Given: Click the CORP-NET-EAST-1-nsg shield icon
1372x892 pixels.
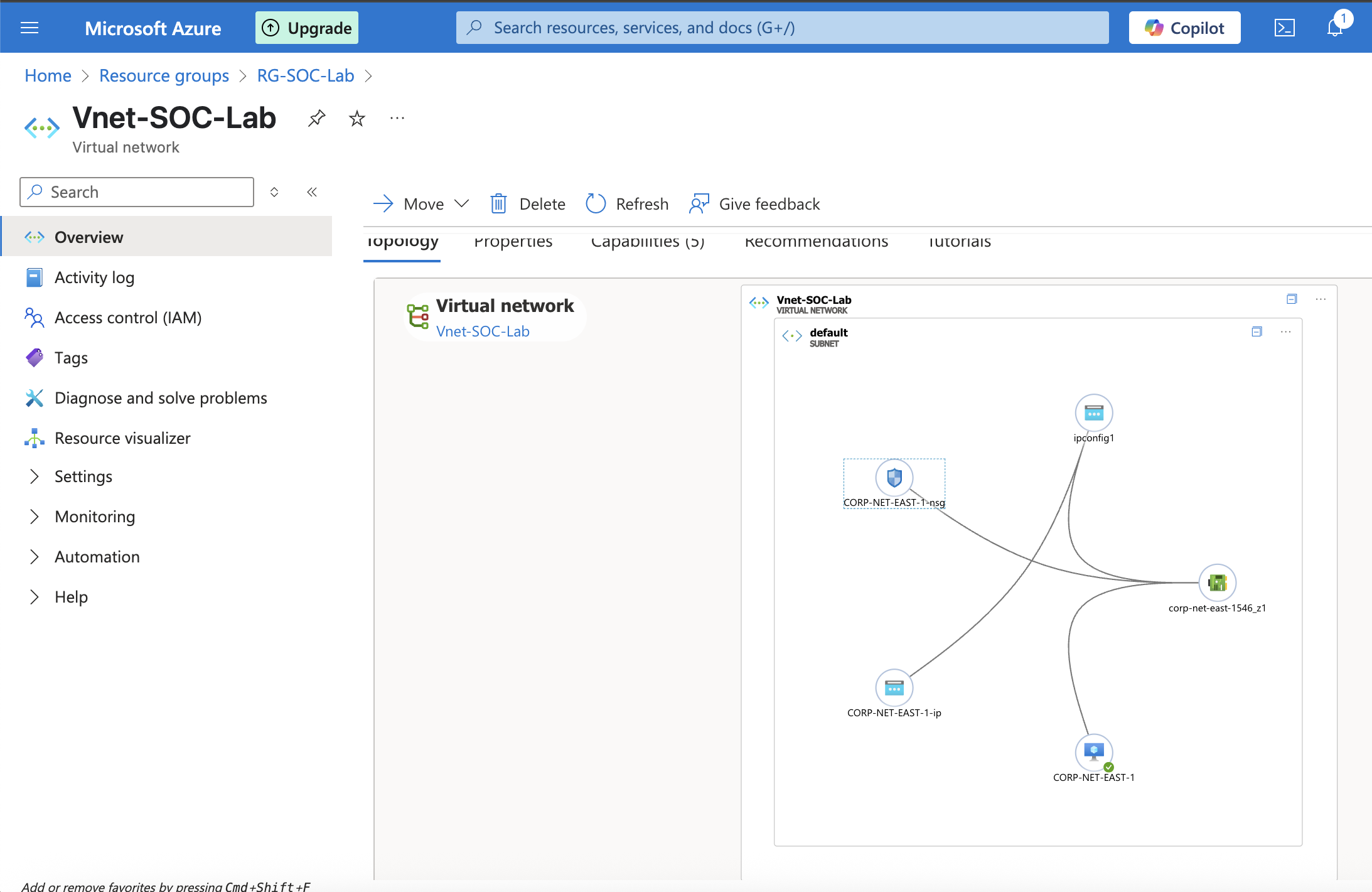Looking at the screenshot, I should pos(894,478).
